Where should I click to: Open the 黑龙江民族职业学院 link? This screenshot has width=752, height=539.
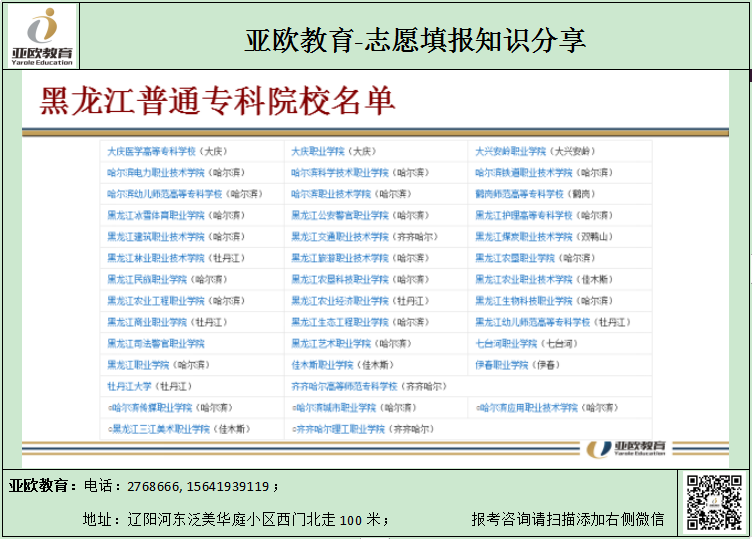pos(147,280)
